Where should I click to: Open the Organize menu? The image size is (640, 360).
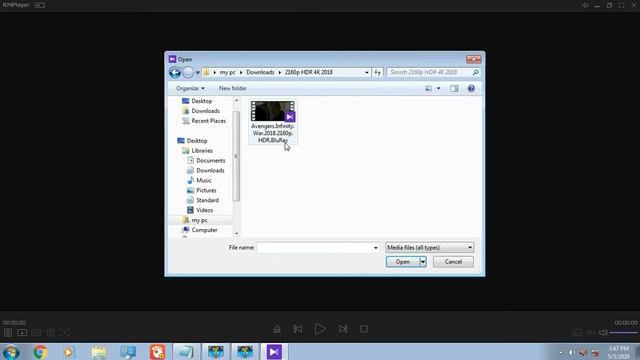pos(190,88)
